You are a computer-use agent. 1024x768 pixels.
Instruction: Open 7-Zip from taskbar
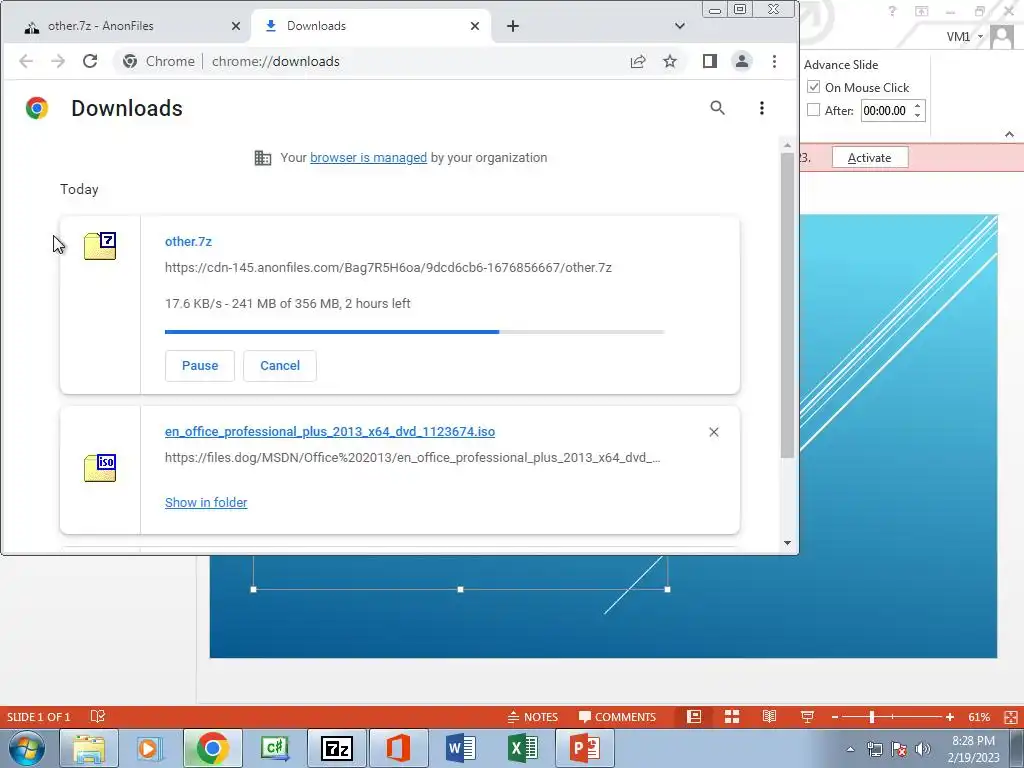pos(336,748)
